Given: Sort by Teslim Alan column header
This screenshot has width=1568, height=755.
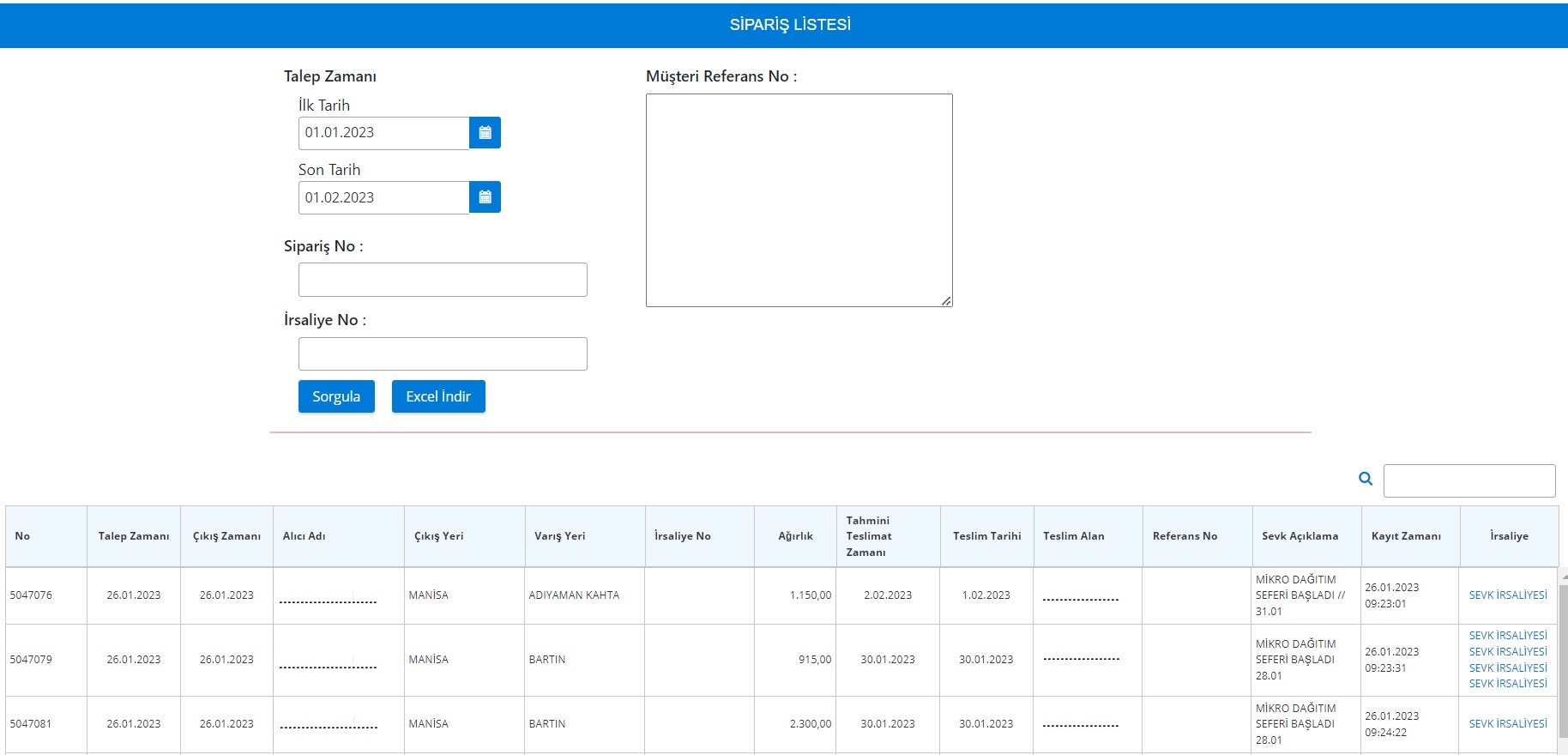Looking at the screenshot, I should click(x=1089, y=536).
